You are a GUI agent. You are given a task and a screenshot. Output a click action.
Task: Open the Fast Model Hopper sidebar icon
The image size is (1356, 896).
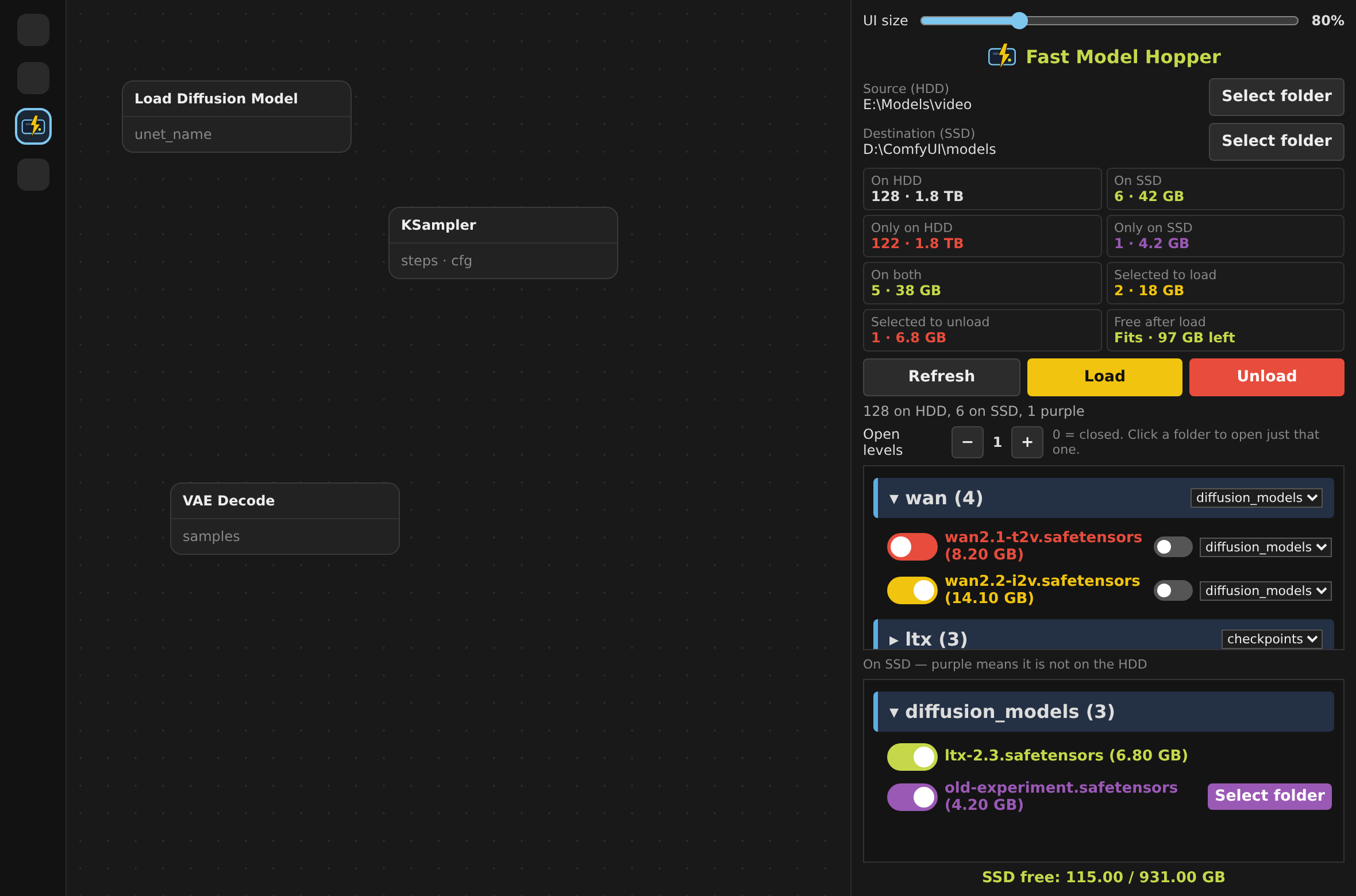pyautogui.click(x=33, y=126)
